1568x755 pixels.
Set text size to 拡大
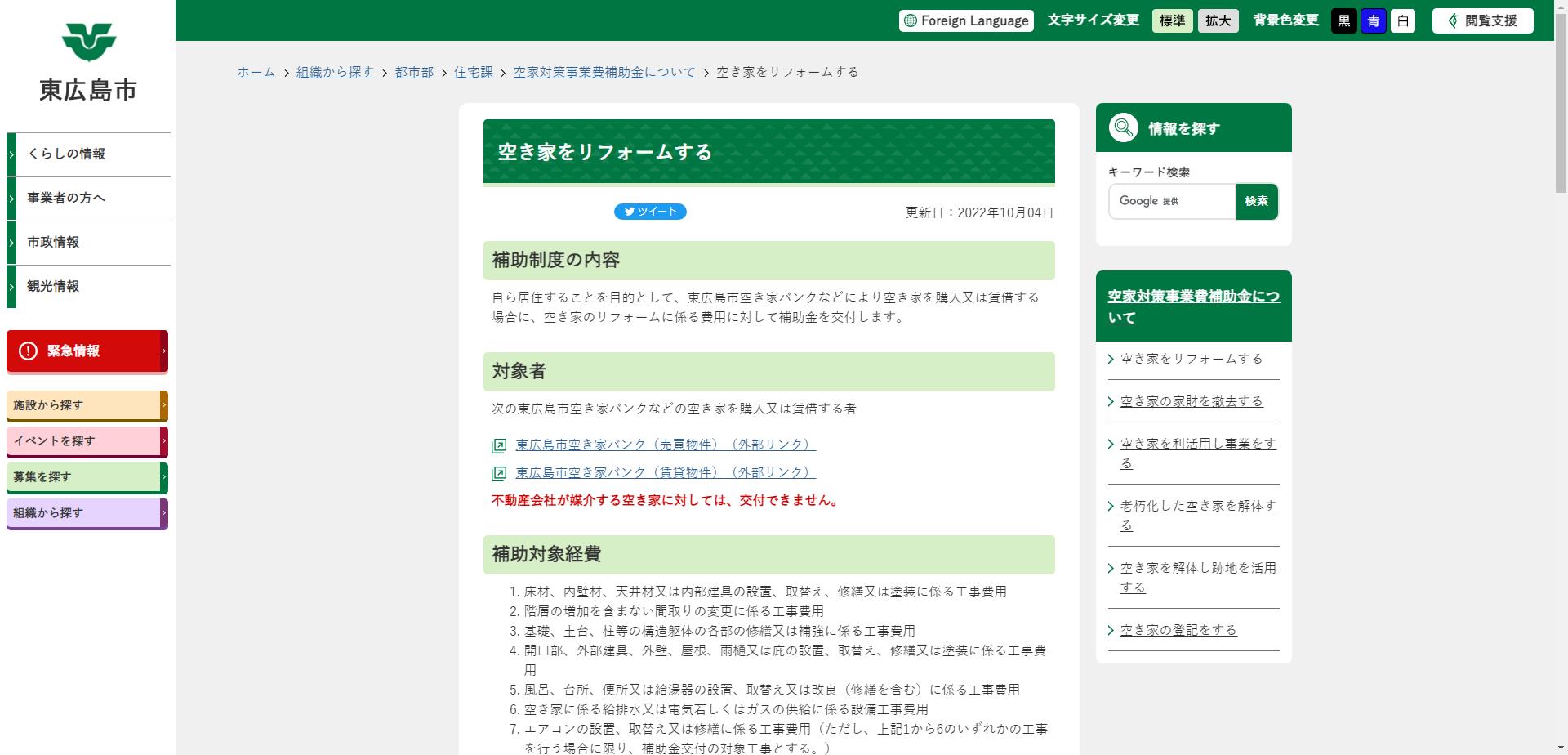click(x=1218, y=21)
